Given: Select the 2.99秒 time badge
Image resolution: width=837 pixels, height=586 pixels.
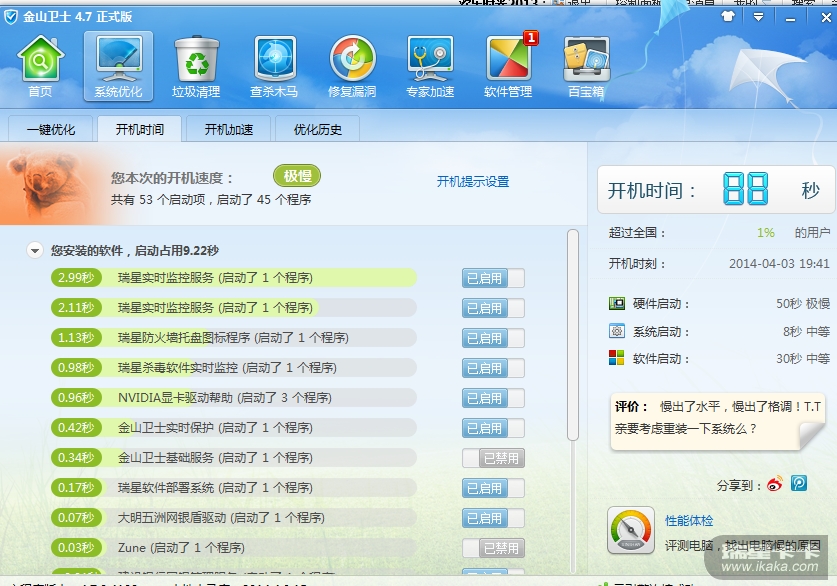Looking at the screenshot, I should point(76,278).
